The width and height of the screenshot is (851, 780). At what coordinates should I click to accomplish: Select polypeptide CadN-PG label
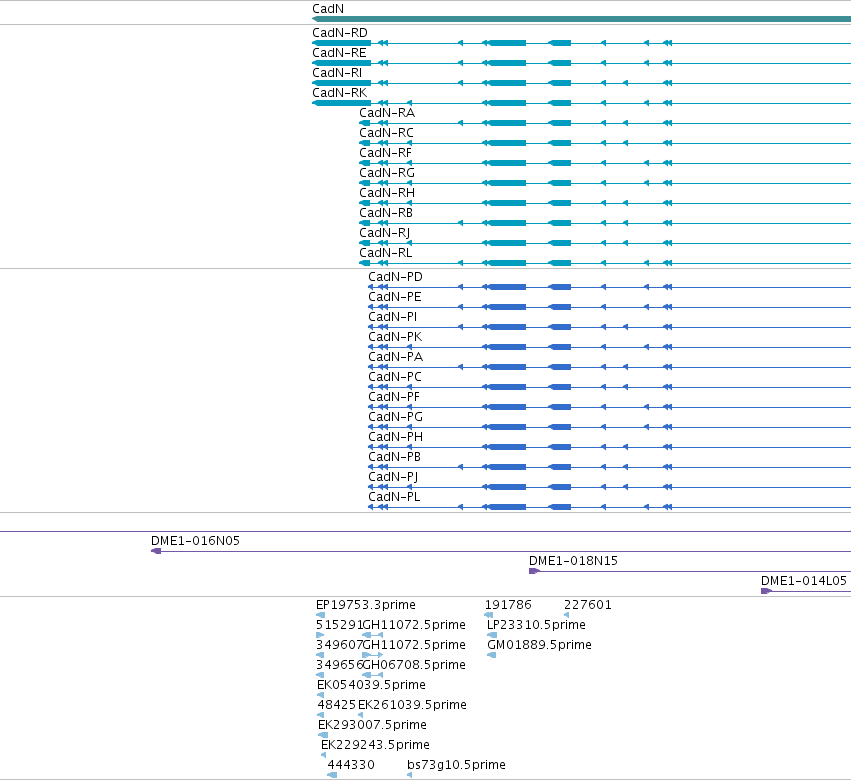click(396, 417)
